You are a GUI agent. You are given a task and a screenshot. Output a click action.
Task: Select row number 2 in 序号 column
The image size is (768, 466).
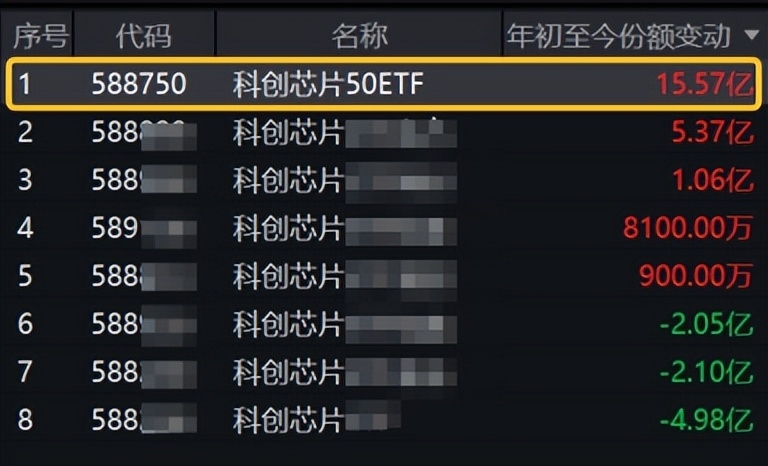tap(25, 132)
